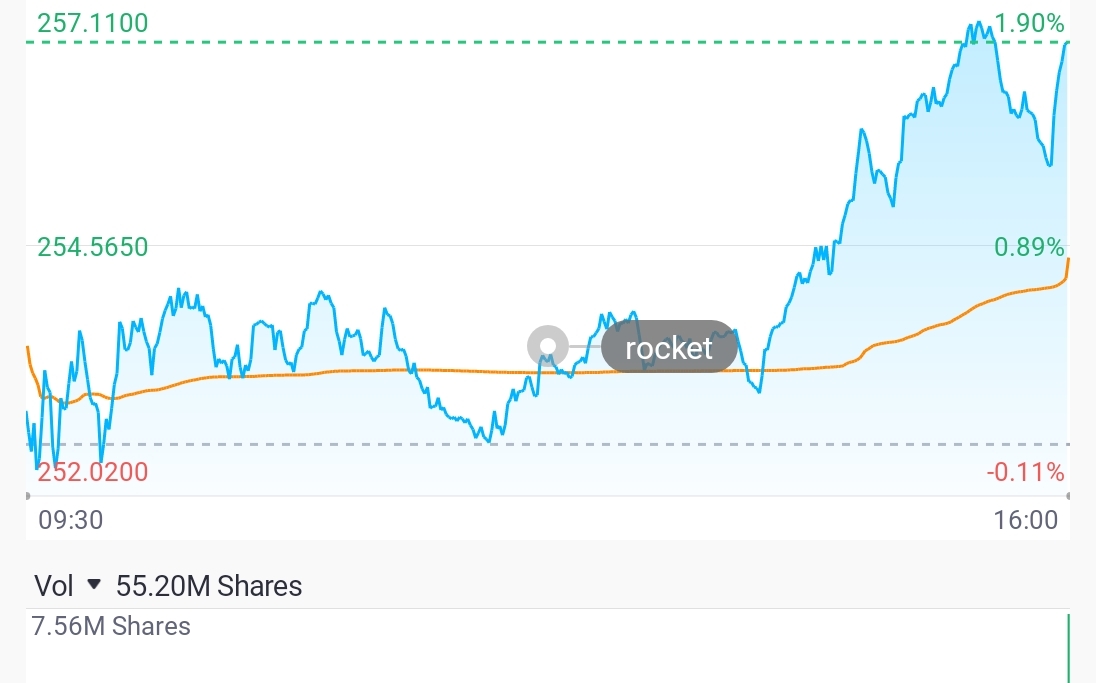Screen dimensions: 1096x683
Task: Click the left endpoint dot of time axis
Action: (x=27, y=496)
